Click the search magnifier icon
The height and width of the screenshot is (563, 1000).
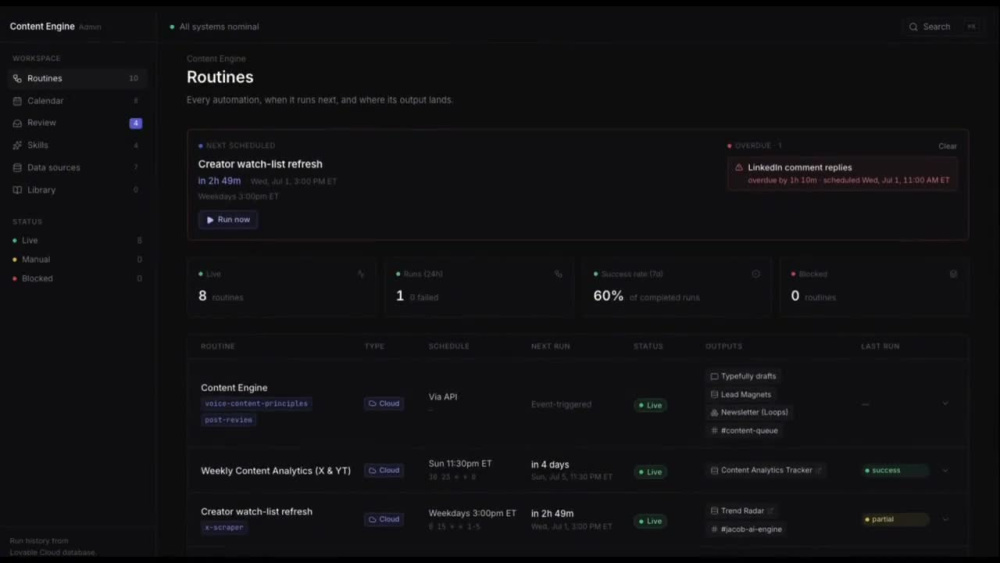pyautogui.click(x=913, y=27)
